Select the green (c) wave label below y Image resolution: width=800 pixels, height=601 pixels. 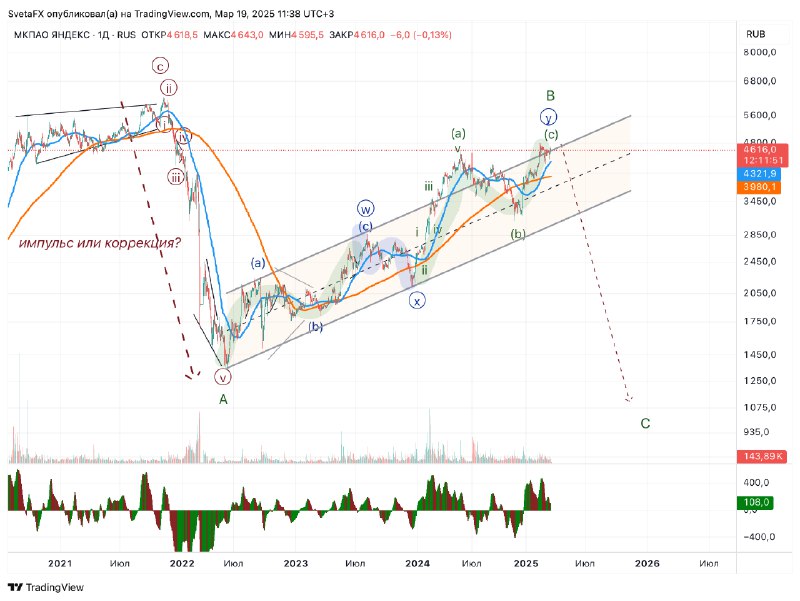(x=551, y=135)
